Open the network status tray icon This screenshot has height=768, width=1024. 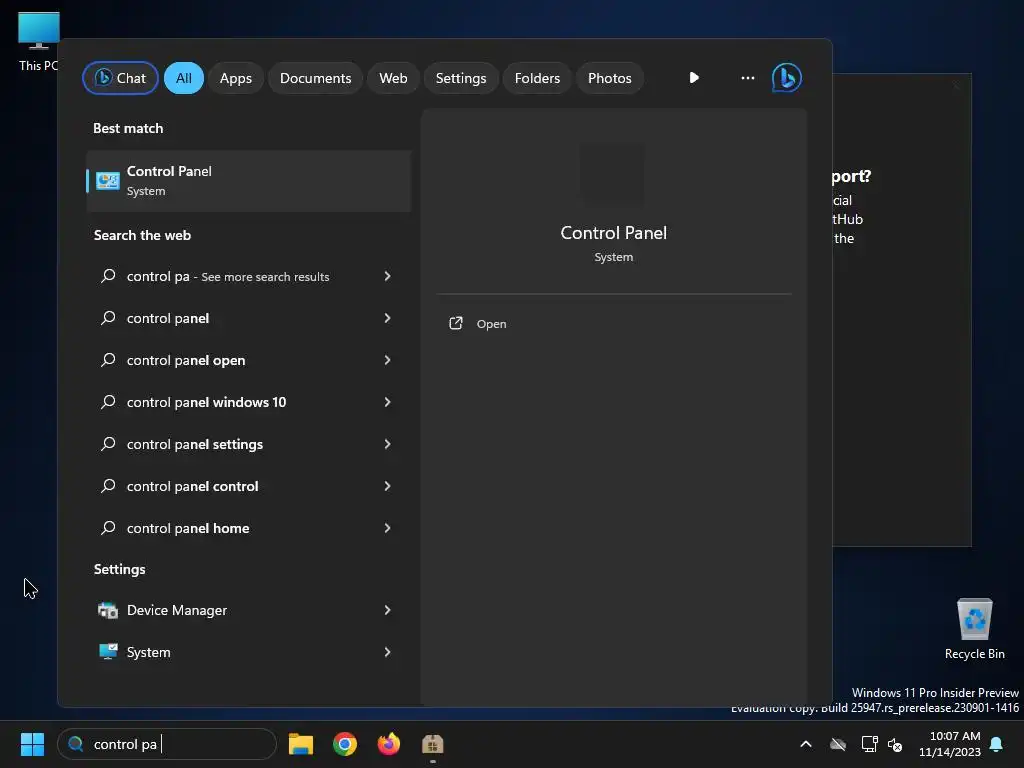(869, 744)
